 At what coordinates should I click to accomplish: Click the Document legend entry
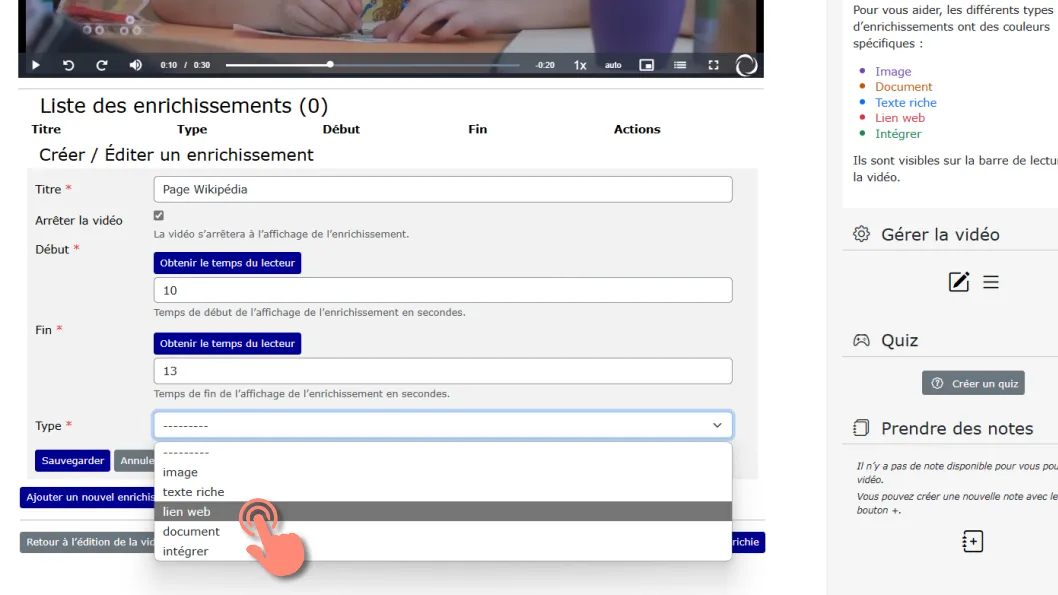coord(903,87)
